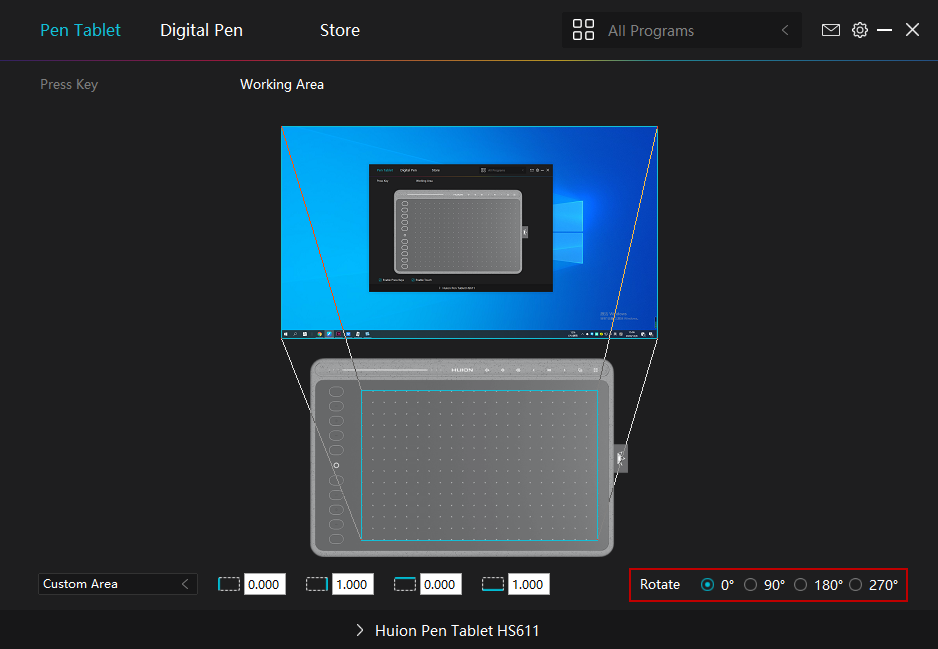Click the left-edge working area icon
The height and width of the screenshot is (649, 938).
pyautogui.click(x=229, y=584)
